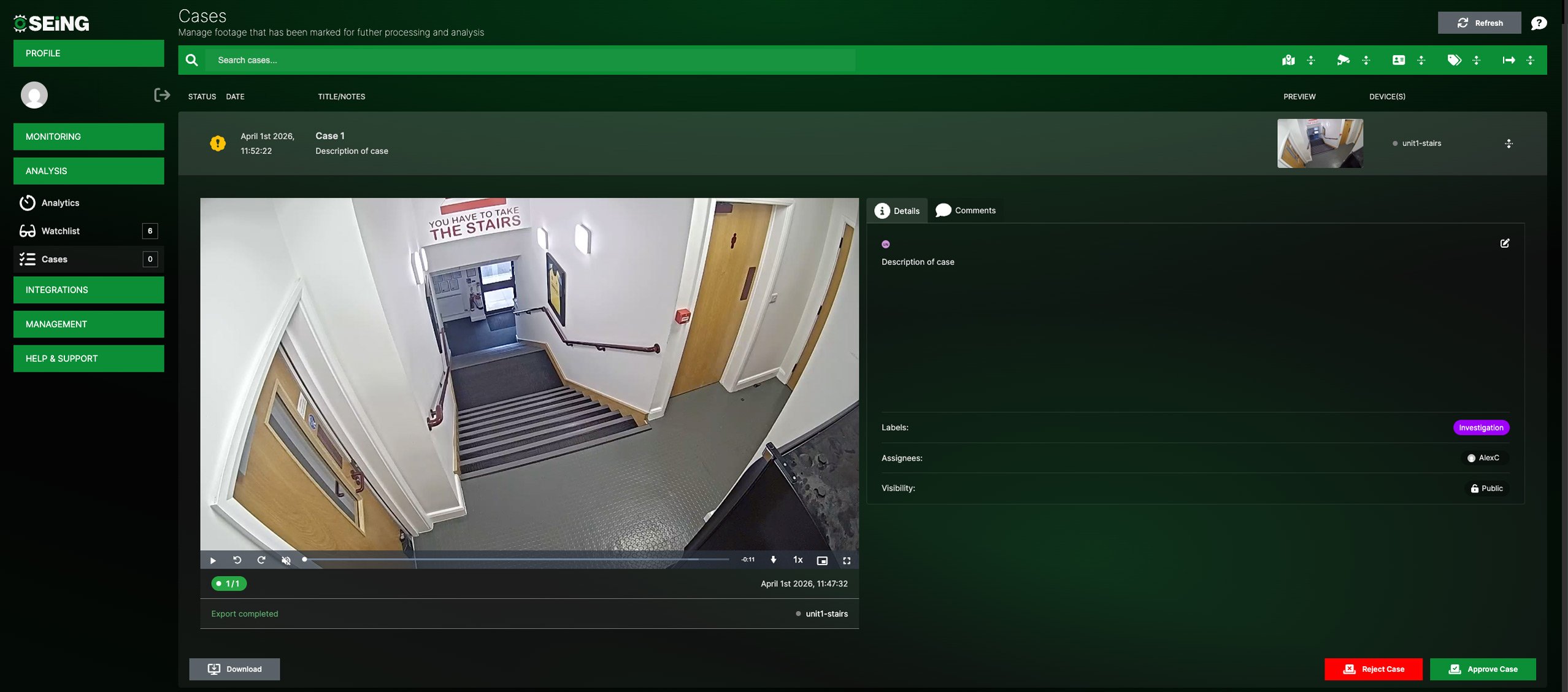Screen dimensions: 1568x692
Task: Click the ID card filter icon
Action: pos(1399,60)
